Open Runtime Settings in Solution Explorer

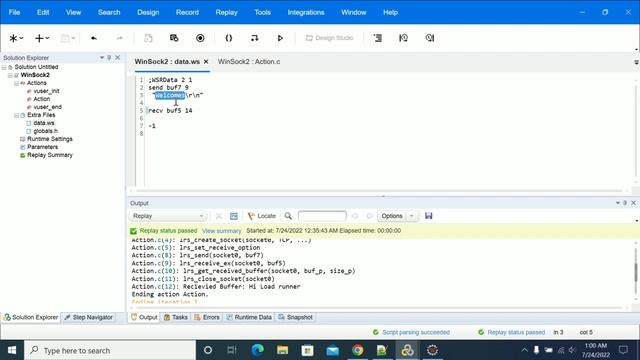[x=49, y=139]
